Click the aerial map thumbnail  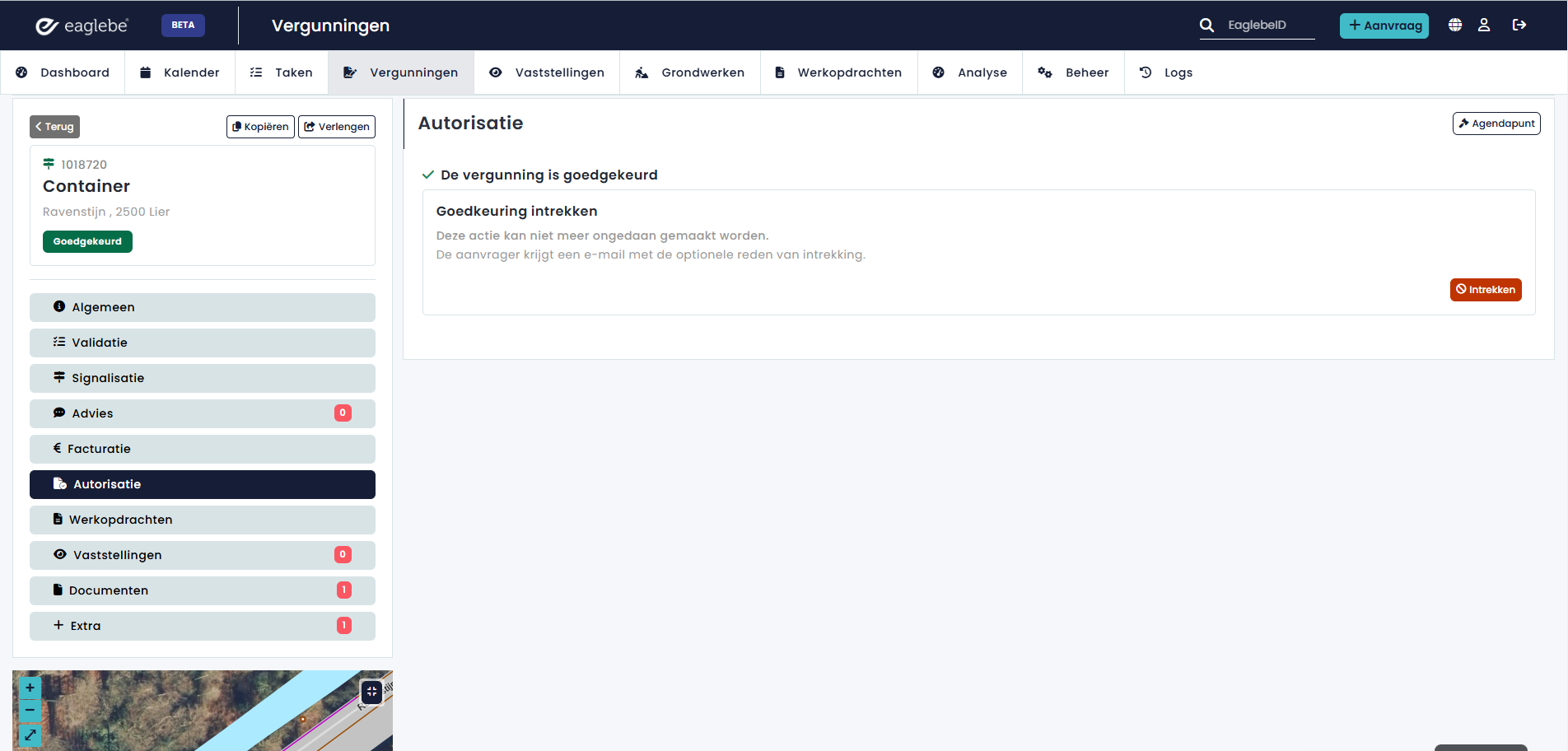coord(203,711)
